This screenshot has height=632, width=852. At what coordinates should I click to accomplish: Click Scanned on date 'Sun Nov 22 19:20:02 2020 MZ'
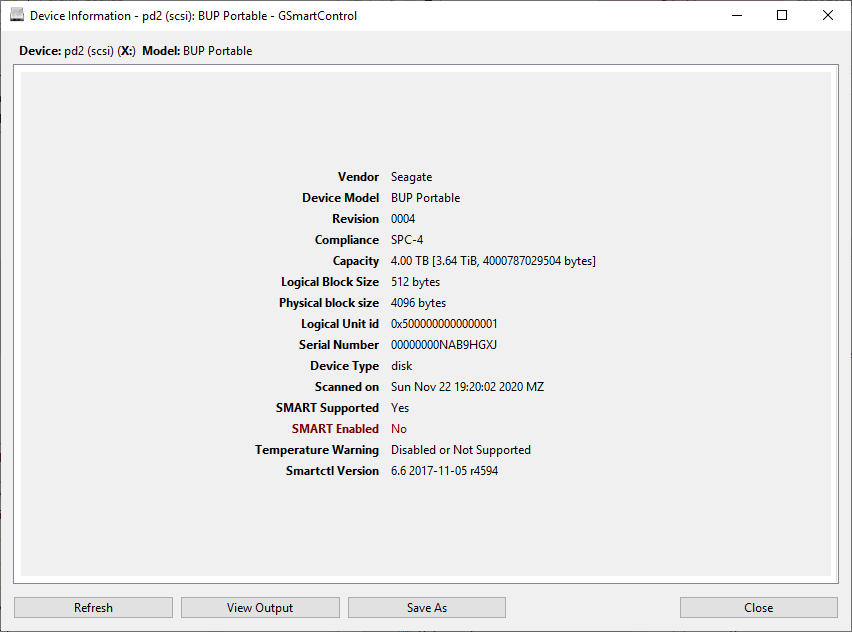click(467, 387)
